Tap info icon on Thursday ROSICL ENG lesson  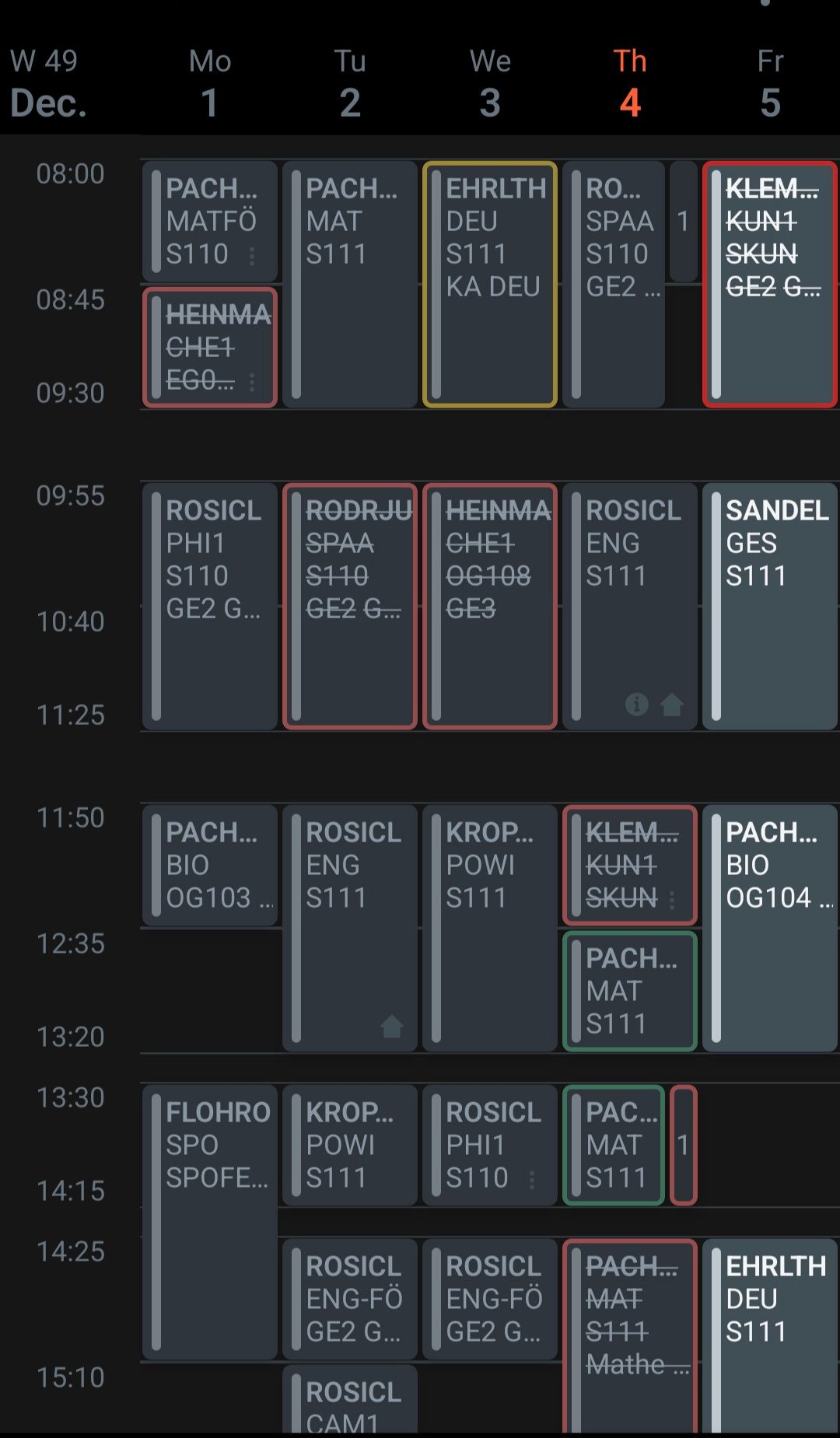point(636,704)
